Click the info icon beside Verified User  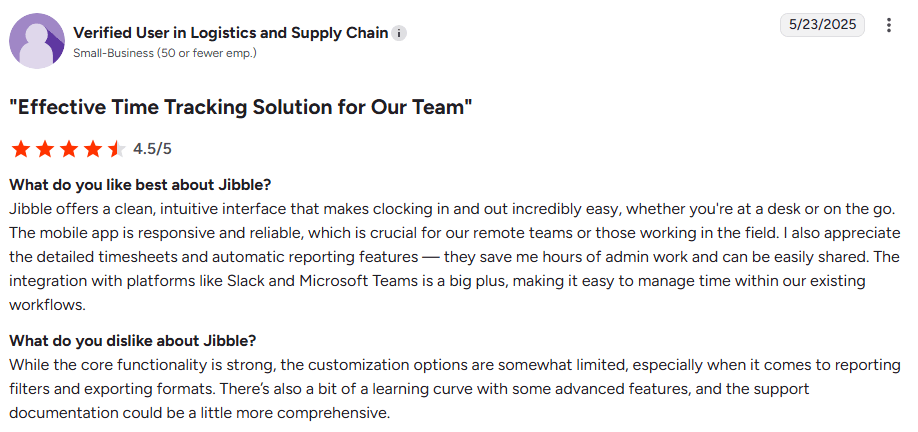[x=399, y=33]
